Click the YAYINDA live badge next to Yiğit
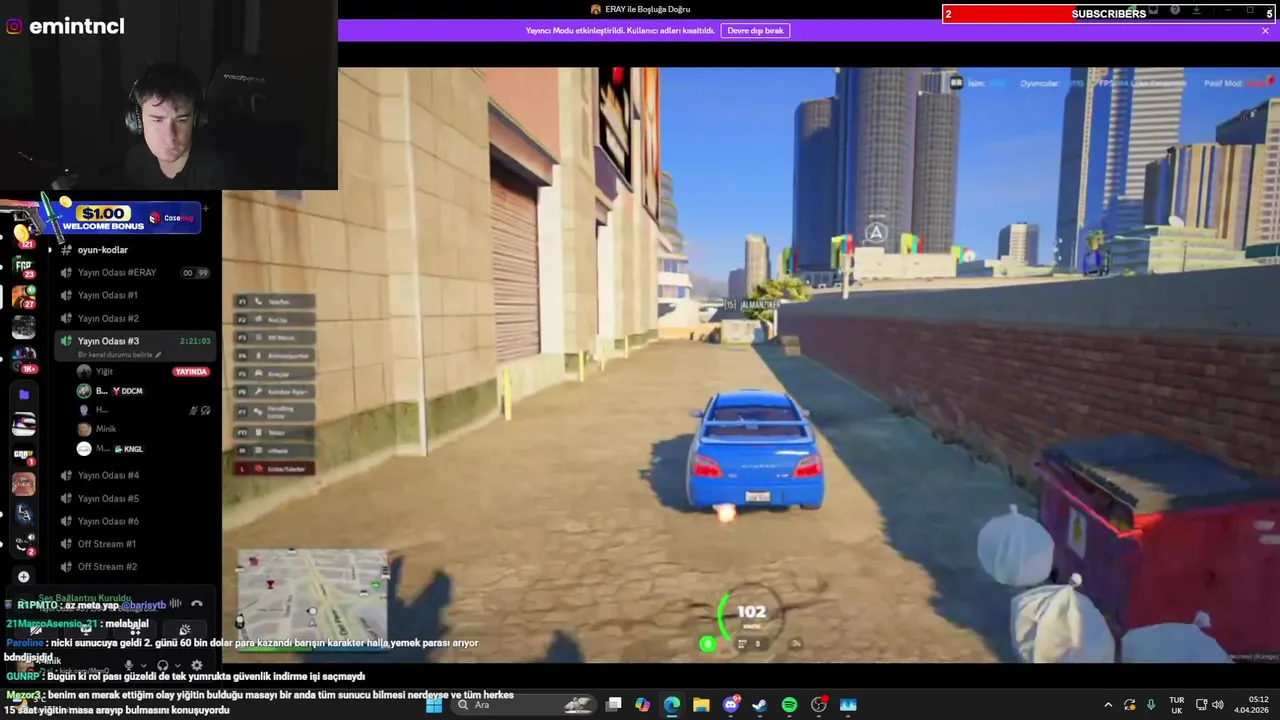Screen dimensions: 1280x720 click(x=190, y=372)
